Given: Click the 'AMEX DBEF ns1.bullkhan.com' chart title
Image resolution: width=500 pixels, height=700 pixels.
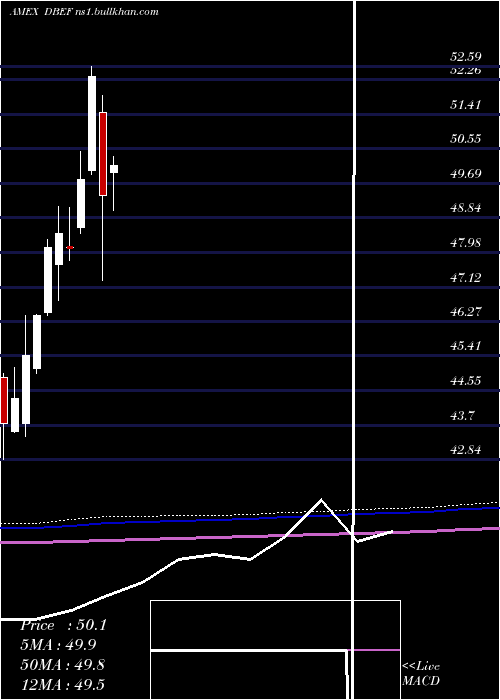Looking at the screenshot, I should click(84, 12).
